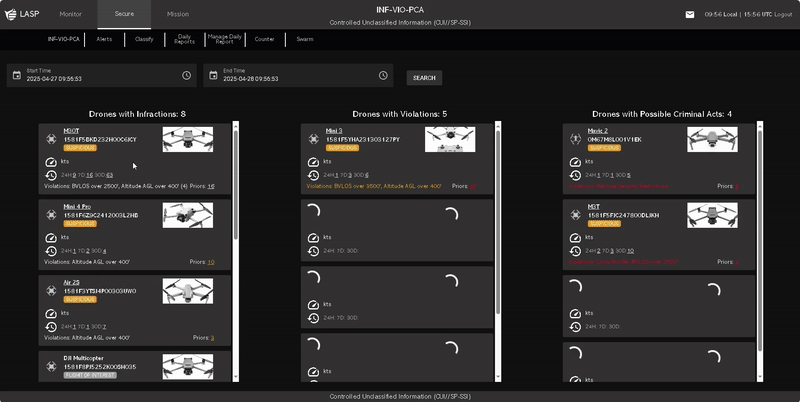
Task: Click drone icon on the Air 2S card
Action: coord(51,291)
